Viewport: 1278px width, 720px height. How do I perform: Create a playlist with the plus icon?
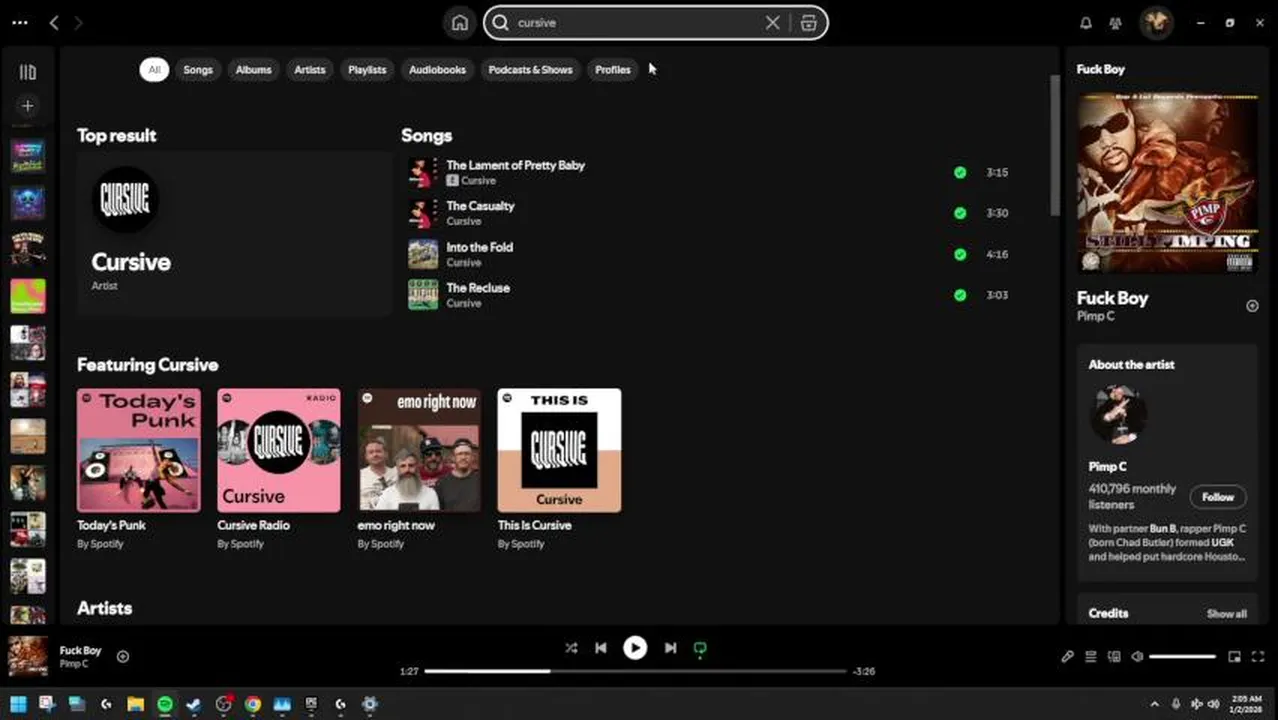(28, 105)
